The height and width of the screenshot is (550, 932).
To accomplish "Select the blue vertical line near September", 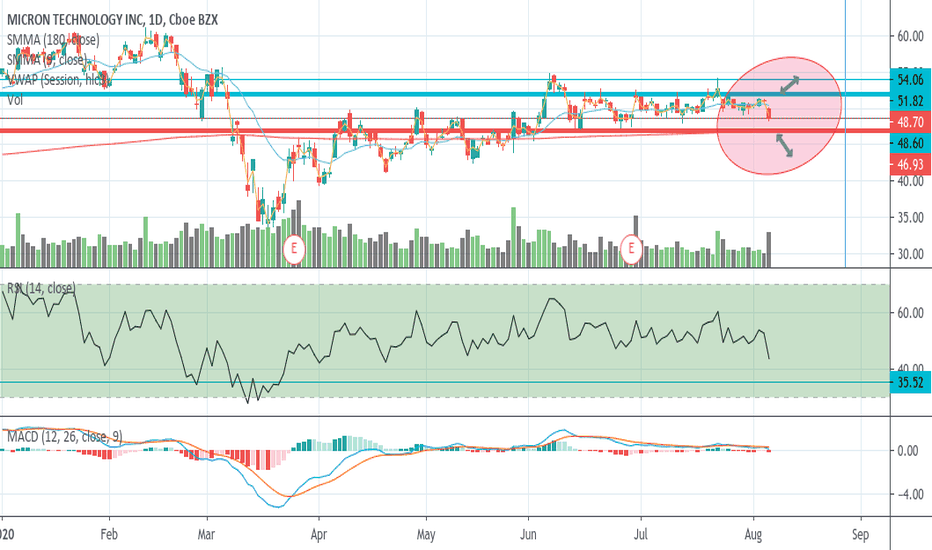I will (x=845, y=134).
